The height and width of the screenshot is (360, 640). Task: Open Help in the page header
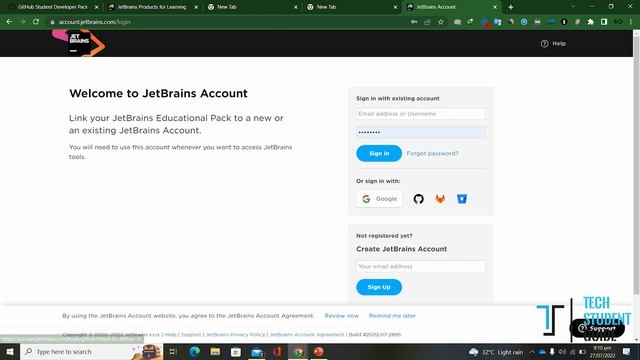pos(553,43)
